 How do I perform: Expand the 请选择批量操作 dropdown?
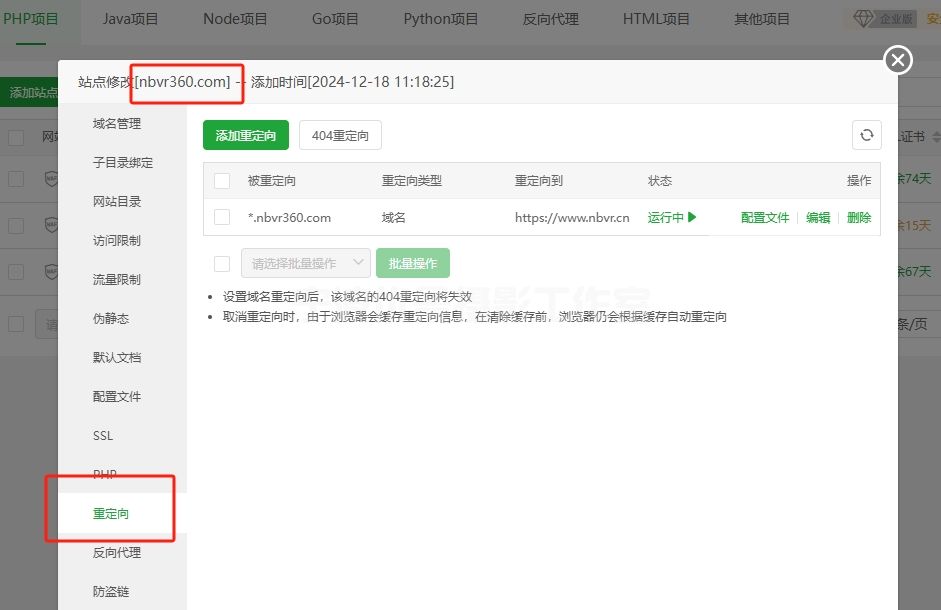[x=306, y=264]
